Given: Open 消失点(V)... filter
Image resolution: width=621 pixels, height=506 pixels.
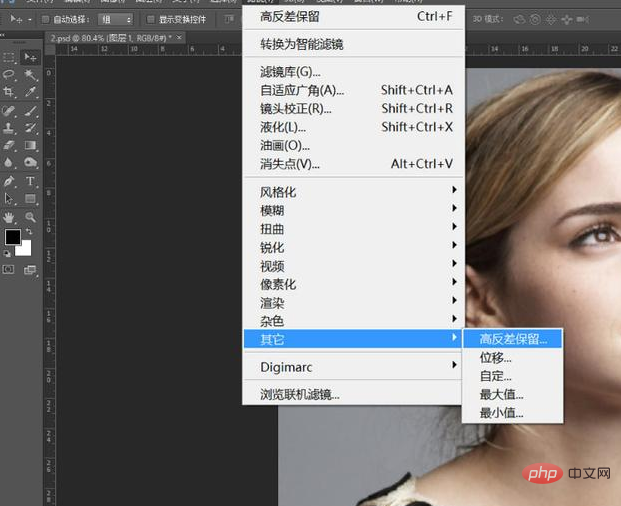Looking at the screenshot, I should click(352, 164).
